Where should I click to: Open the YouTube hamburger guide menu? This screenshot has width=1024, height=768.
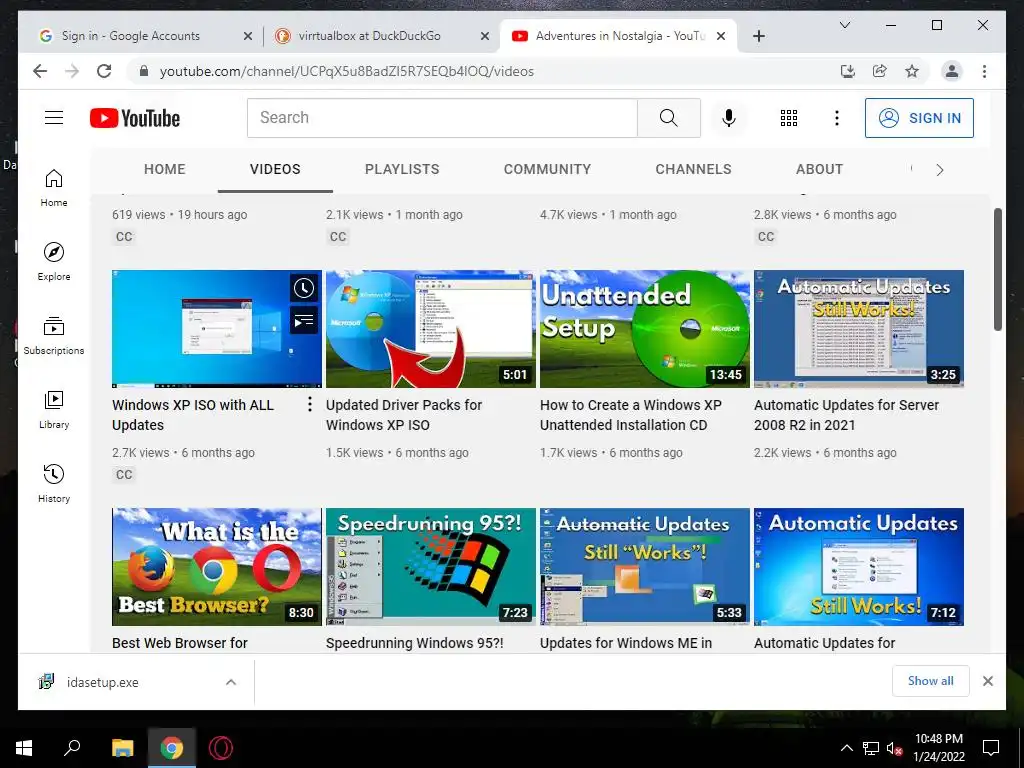pos(54,118)
